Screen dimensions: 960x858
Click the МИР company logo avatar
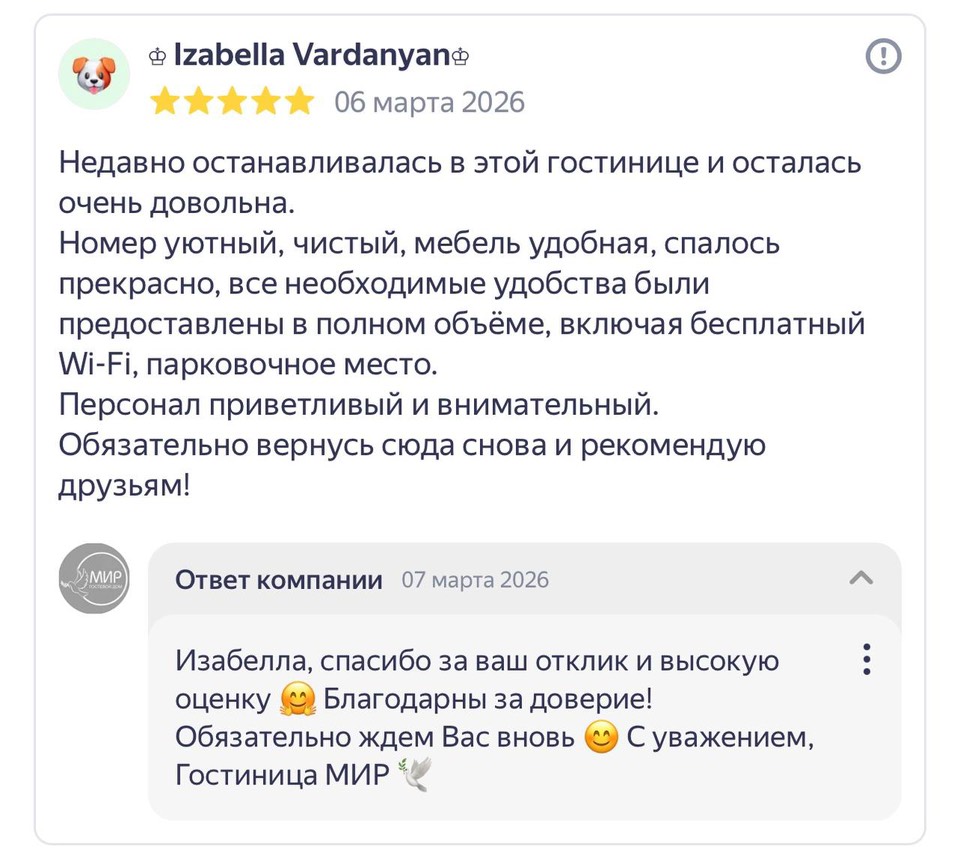pos(94,578)
